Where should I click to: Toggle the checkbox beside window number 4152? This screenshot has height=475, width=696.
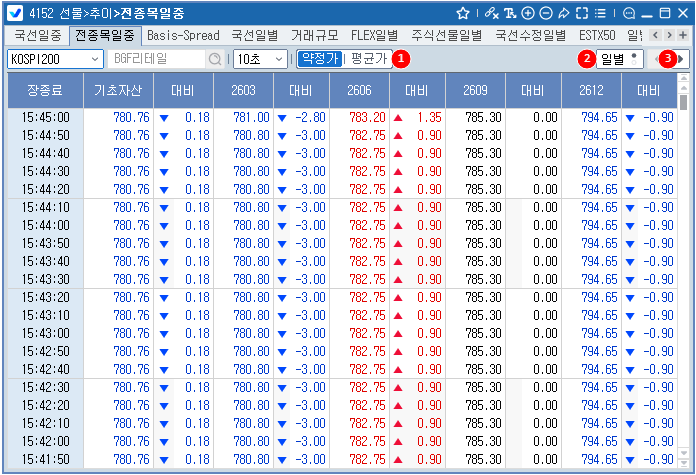(16, 14)
